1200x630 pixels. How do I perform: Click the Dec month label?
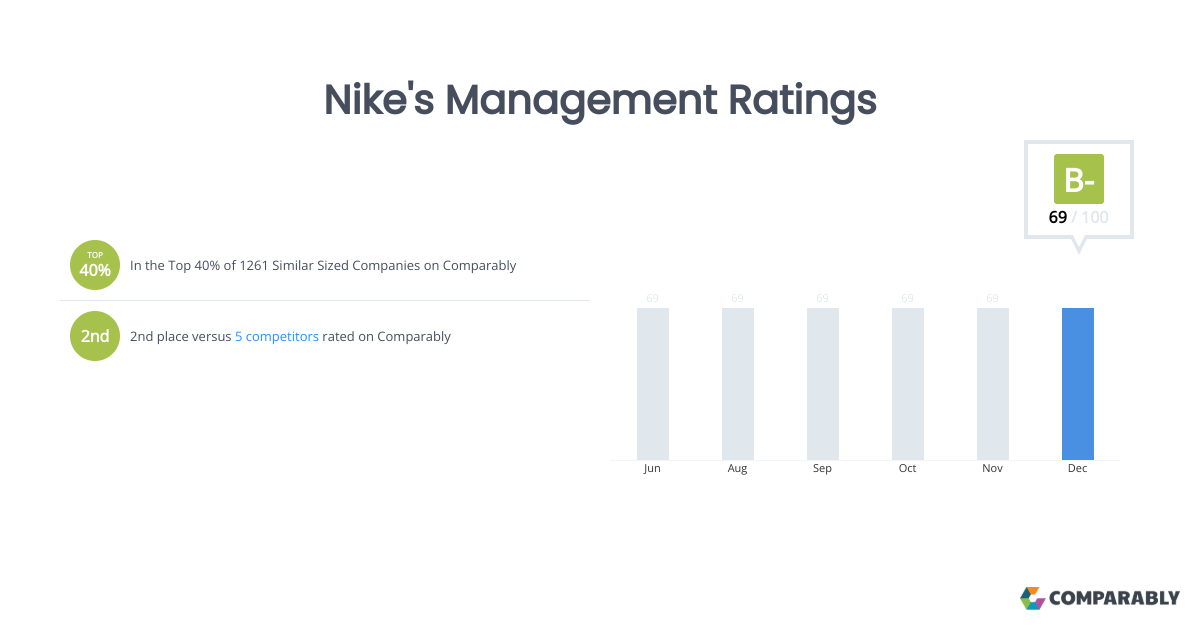(x=1078, y=469)
